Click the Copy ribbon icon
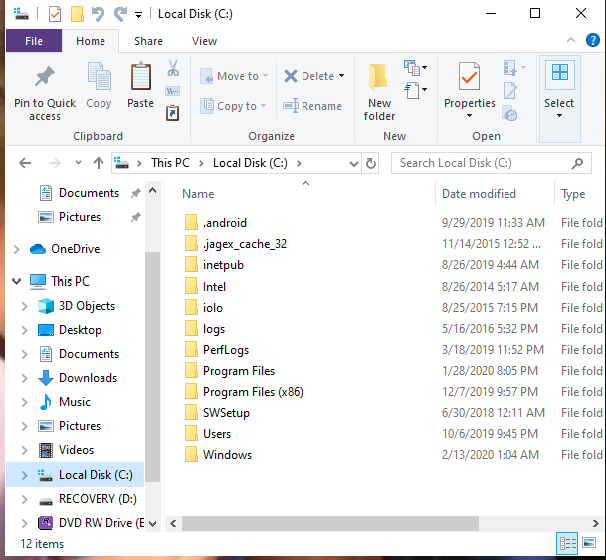The width and height of the screenshot is (606, 560). (x=99, y=77)
